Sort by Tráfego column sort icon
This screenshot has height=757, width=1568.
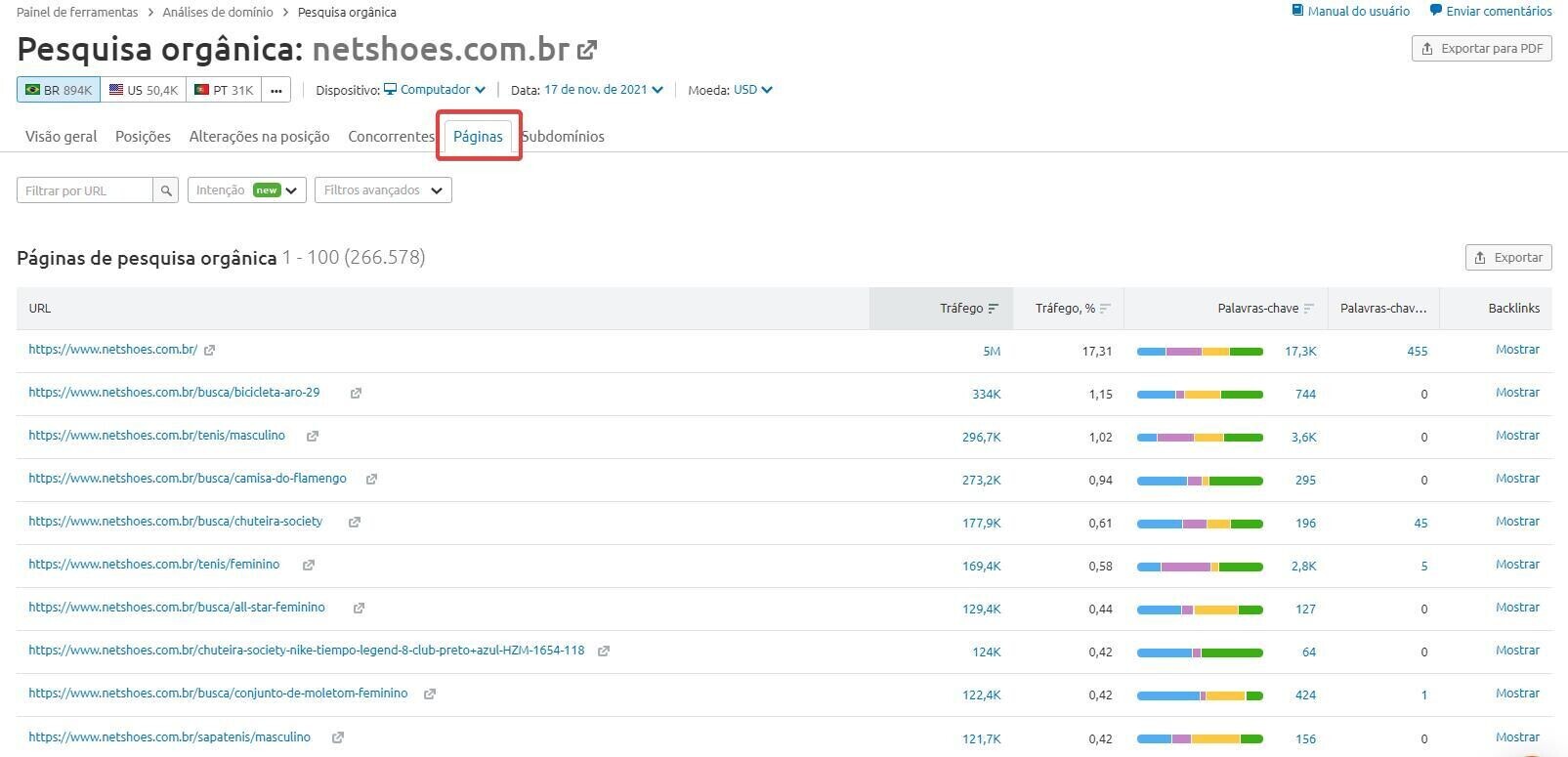pyautogui.click(x=994, y=309)
